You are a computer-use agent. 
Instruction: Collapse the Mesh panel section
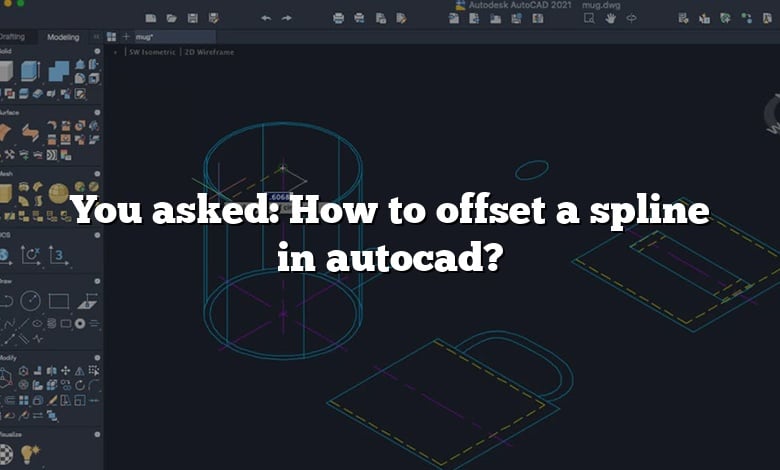pos(97,174)
